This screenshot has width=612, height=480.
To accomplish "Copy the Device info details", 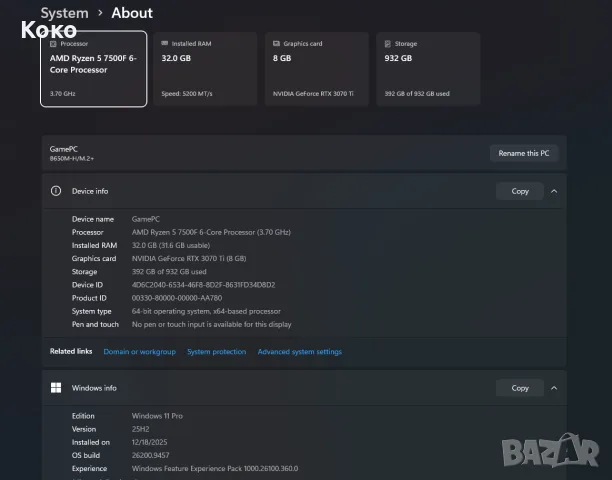I will (x=520, y=191).
